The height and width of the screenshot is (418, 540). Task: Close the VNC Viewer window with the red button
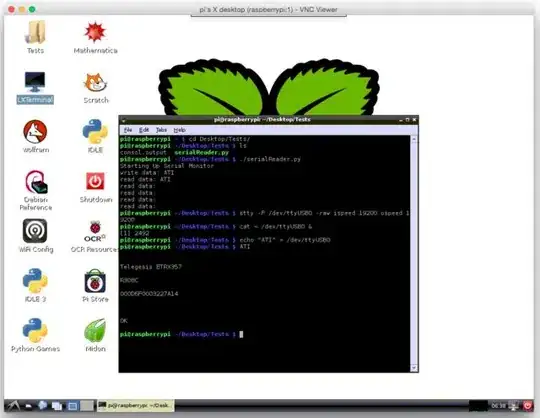click(11, 9)
